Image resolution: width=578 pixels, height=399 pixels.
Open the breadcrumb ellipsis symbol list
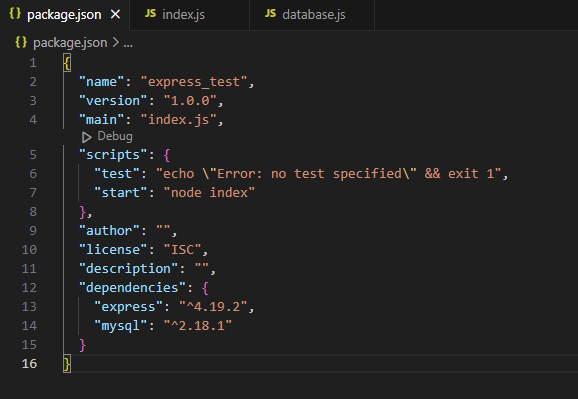pyautogui.click(x=128, y=46)
